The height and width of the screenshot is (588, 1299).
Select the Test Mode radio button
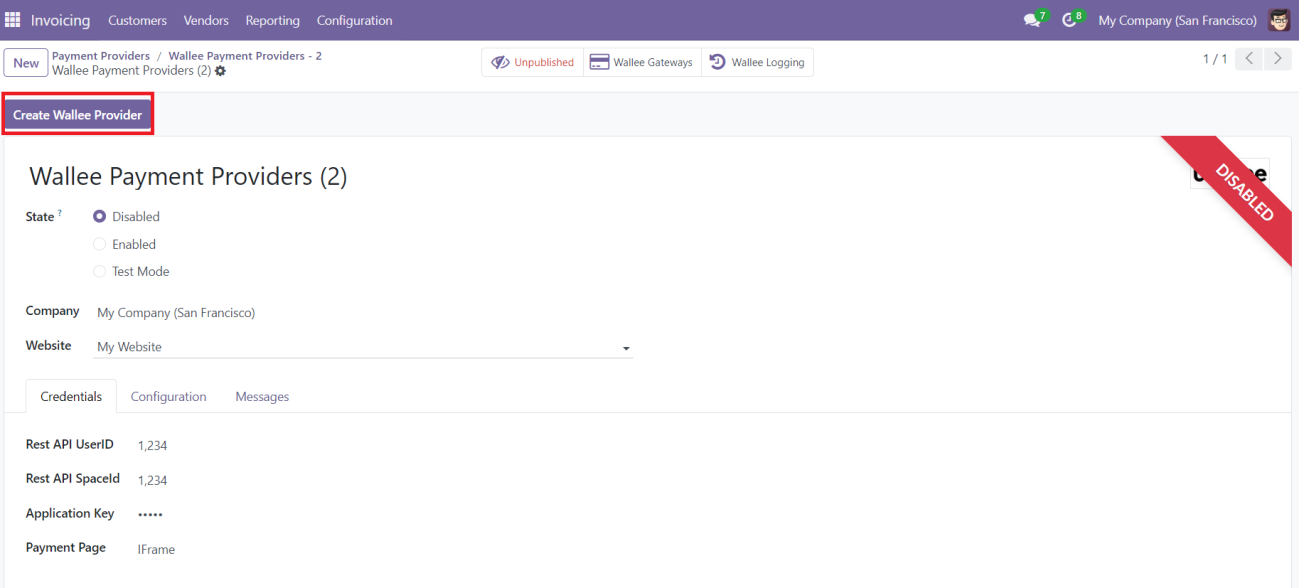coord(99,271)
